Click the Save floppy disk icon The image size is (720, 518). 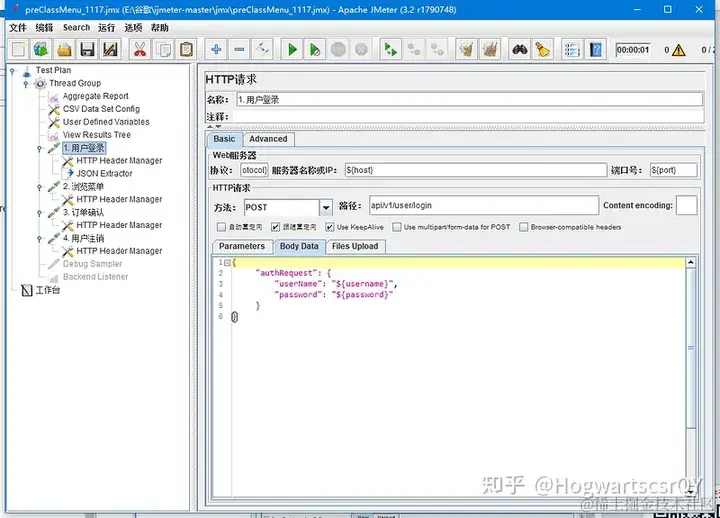(x=87, y=49)
